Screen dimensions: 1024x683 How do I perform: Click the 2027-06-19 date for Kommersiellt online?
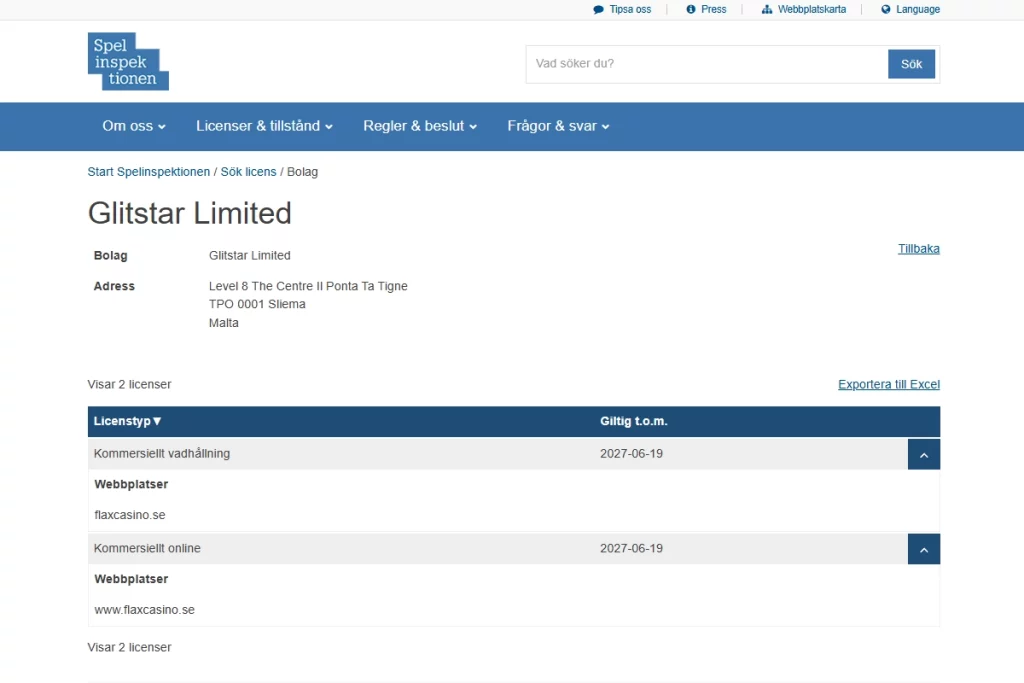pos(632,548)
